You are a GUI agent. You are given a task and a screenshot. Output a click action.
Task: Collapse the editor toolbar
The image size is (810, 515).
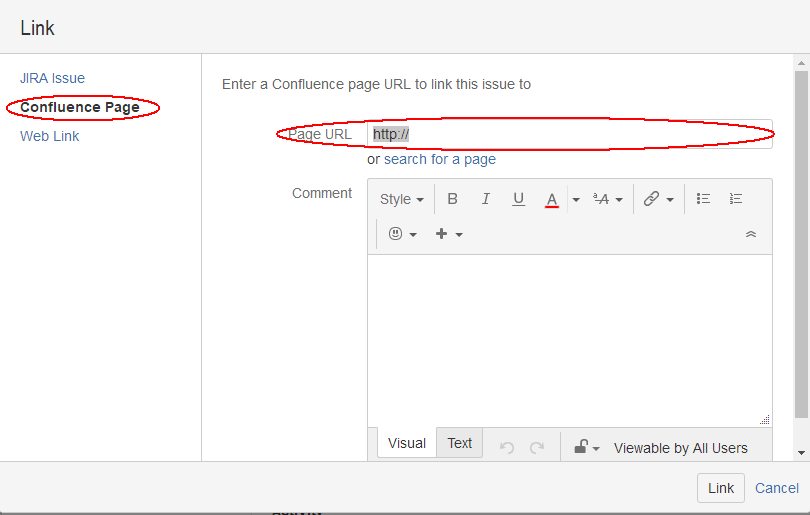[x=751, y=235]
